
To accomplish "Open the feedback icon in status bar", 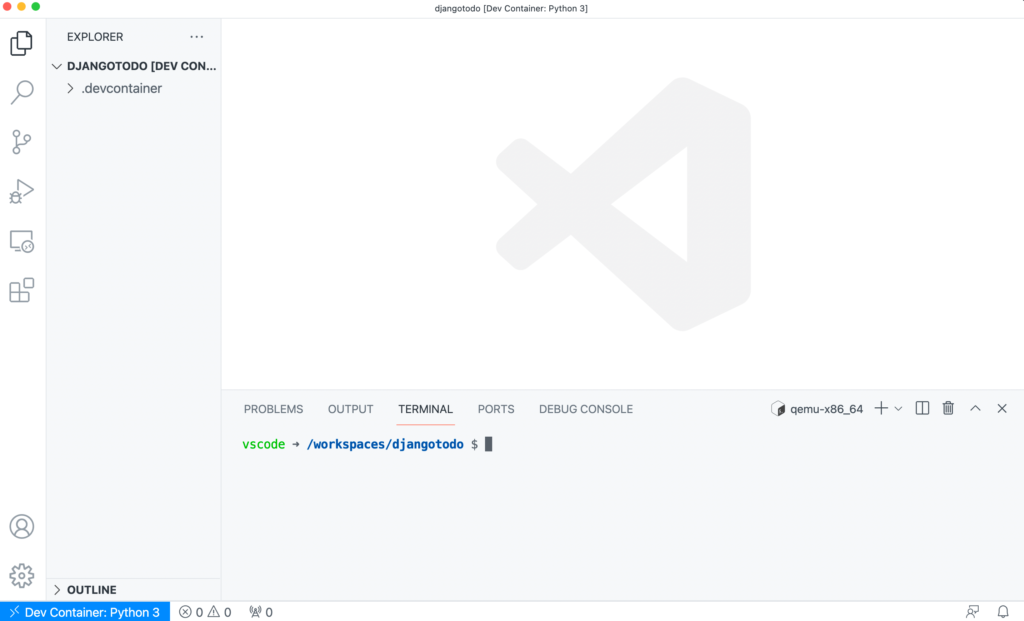I will [972, 612].
